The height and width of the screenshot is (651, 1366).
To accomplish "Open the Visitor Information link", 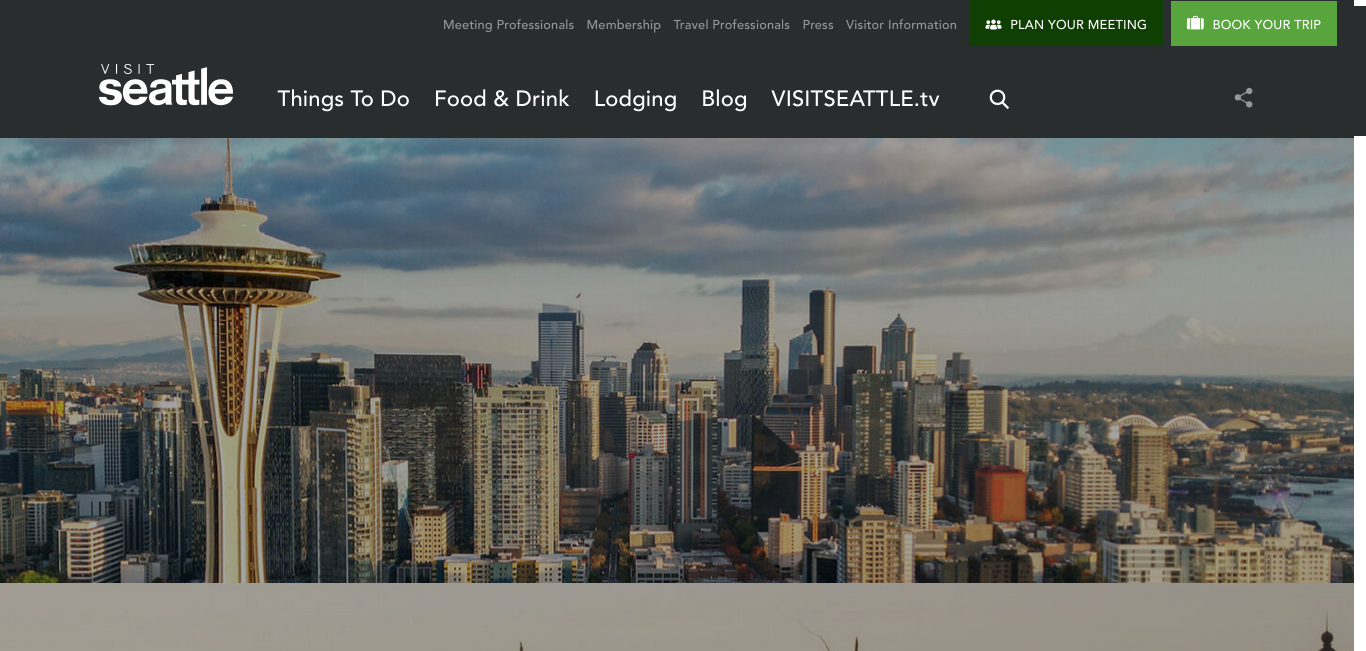I will (x=901, y=25).
